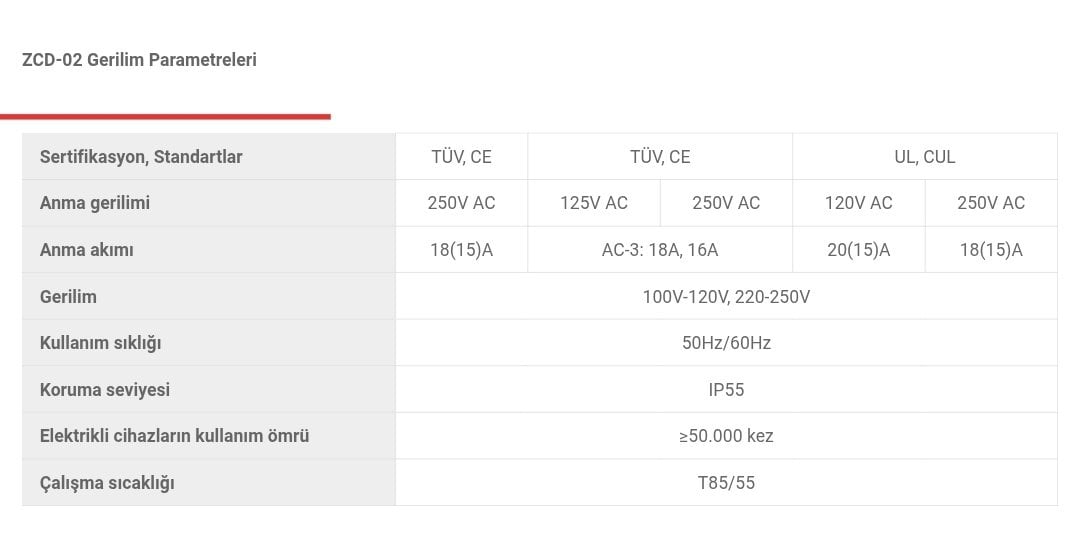Viewport: 1080px width, 547px height.
Task: Select the 50Hz/60Hz frequency value
Action: click(x=726, y=343)
